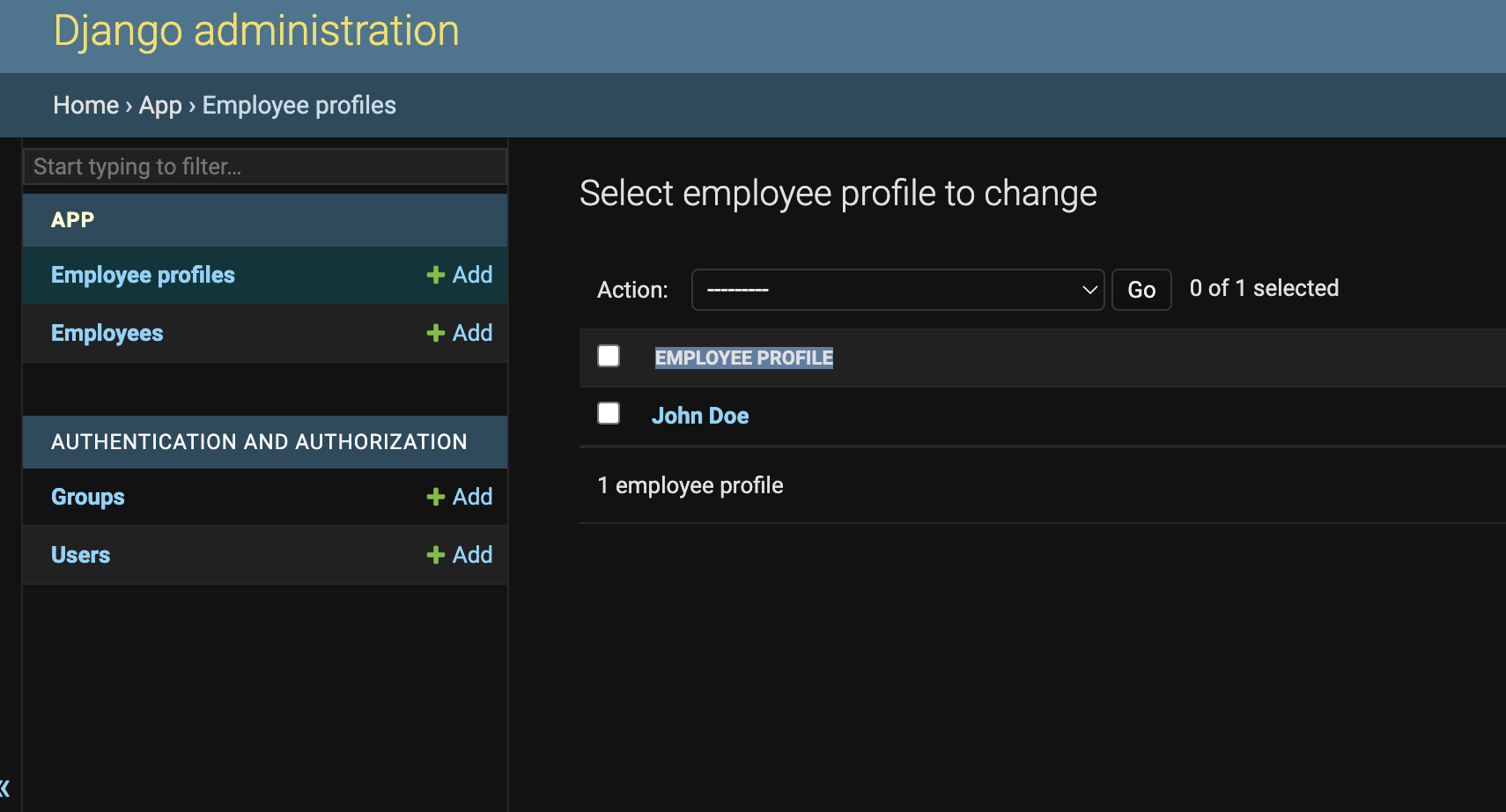Click the sidebar filter input field
1506x812 pixels.
(x=264, y=166)
